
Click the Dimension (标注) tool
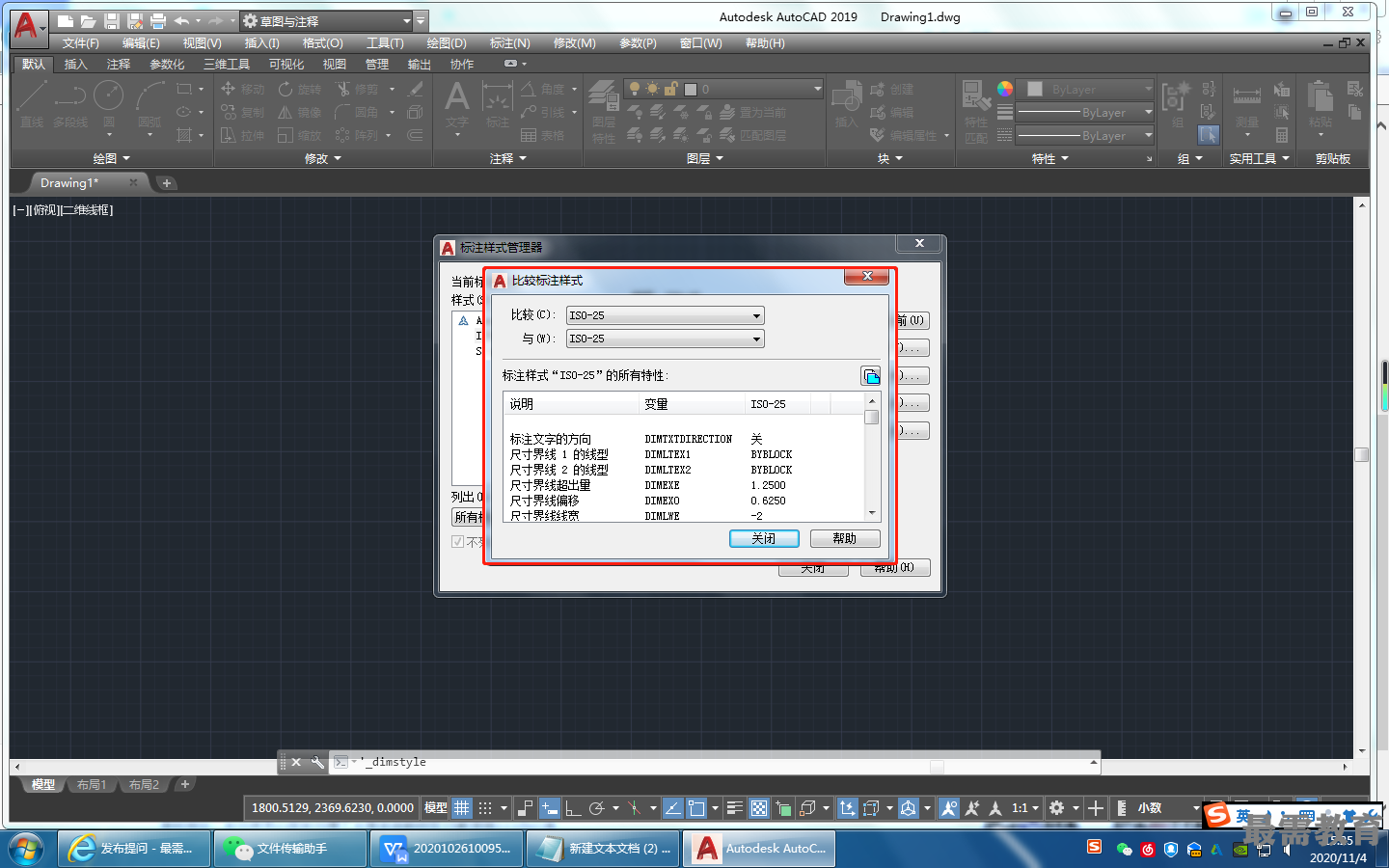tap(497, 104)
